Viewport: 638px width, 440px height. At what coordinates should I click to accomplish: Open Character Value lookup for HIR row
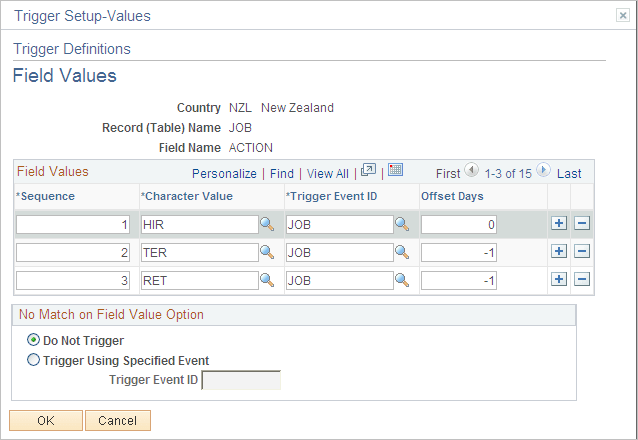click(x=267, y=224)
